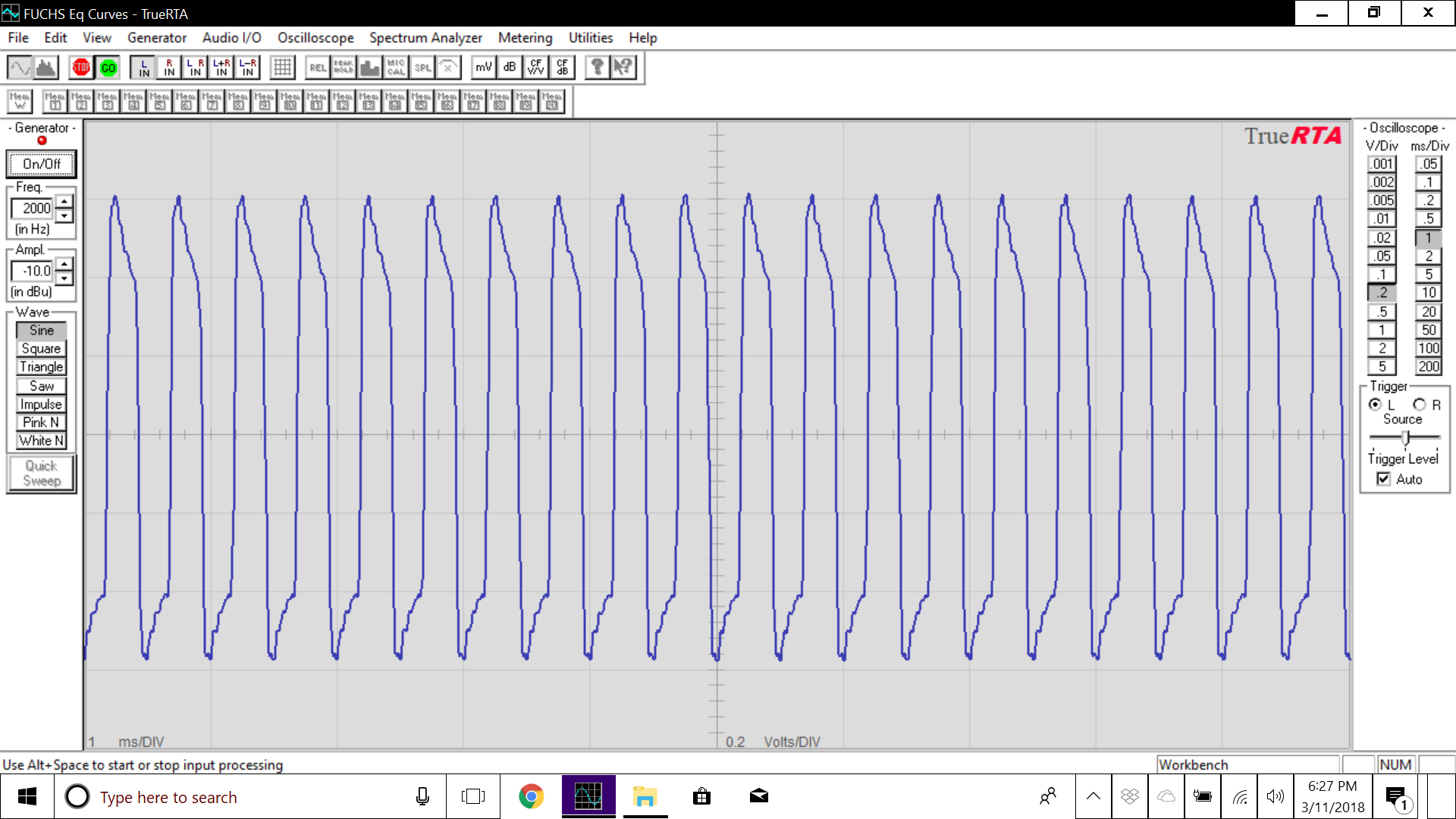Select the dB units toolbar icon
Viewport: 1456px width, 819px height.
click(x=510, y=67)
